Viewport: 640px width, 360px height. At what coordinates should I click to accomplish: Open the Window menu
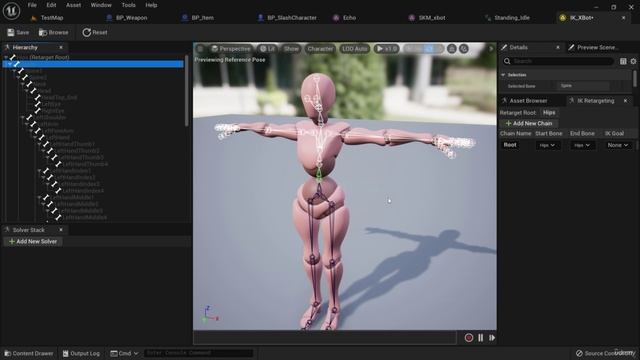click(x=101, y=5)
